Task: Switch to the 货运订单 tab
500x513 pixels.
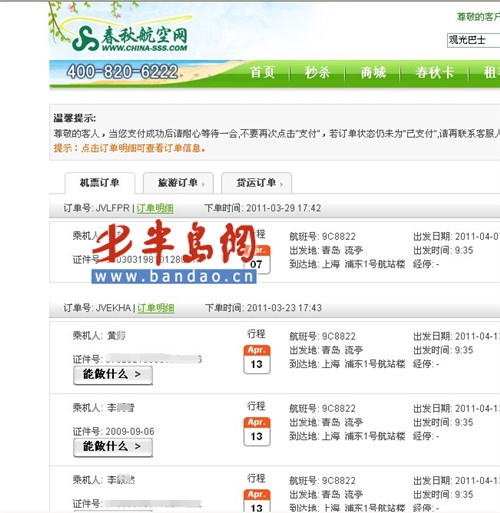Action: coord(256,183)
